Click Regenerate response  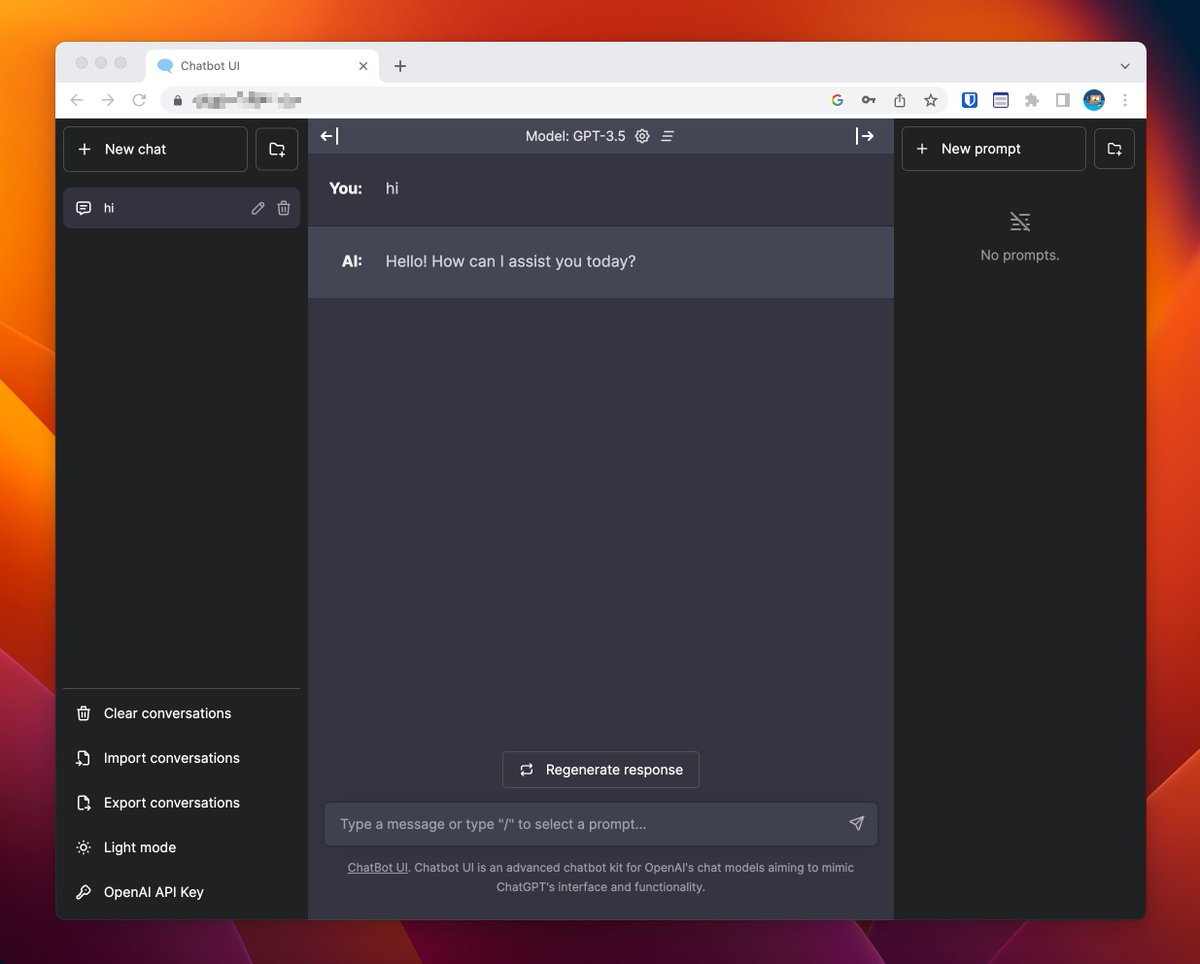[x=600, y=770]
